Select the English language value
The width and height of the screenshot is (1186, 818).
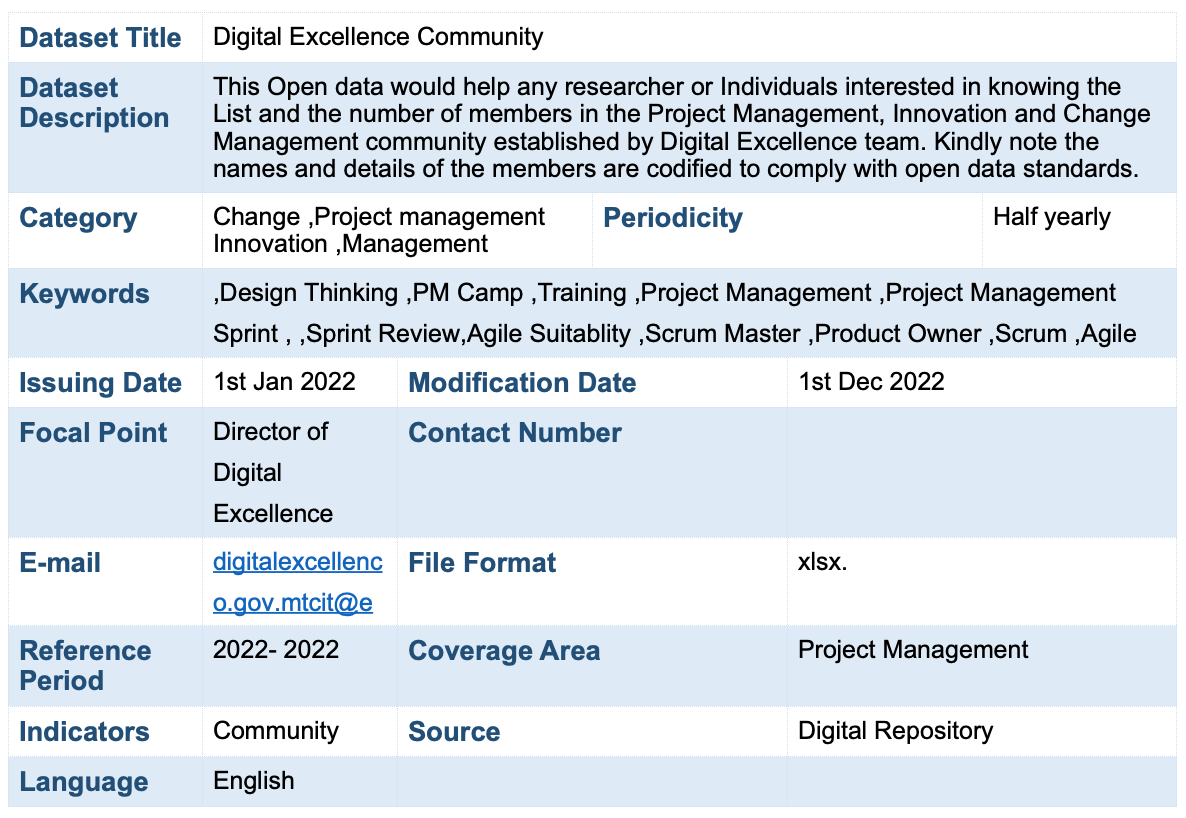click(254, 781)
